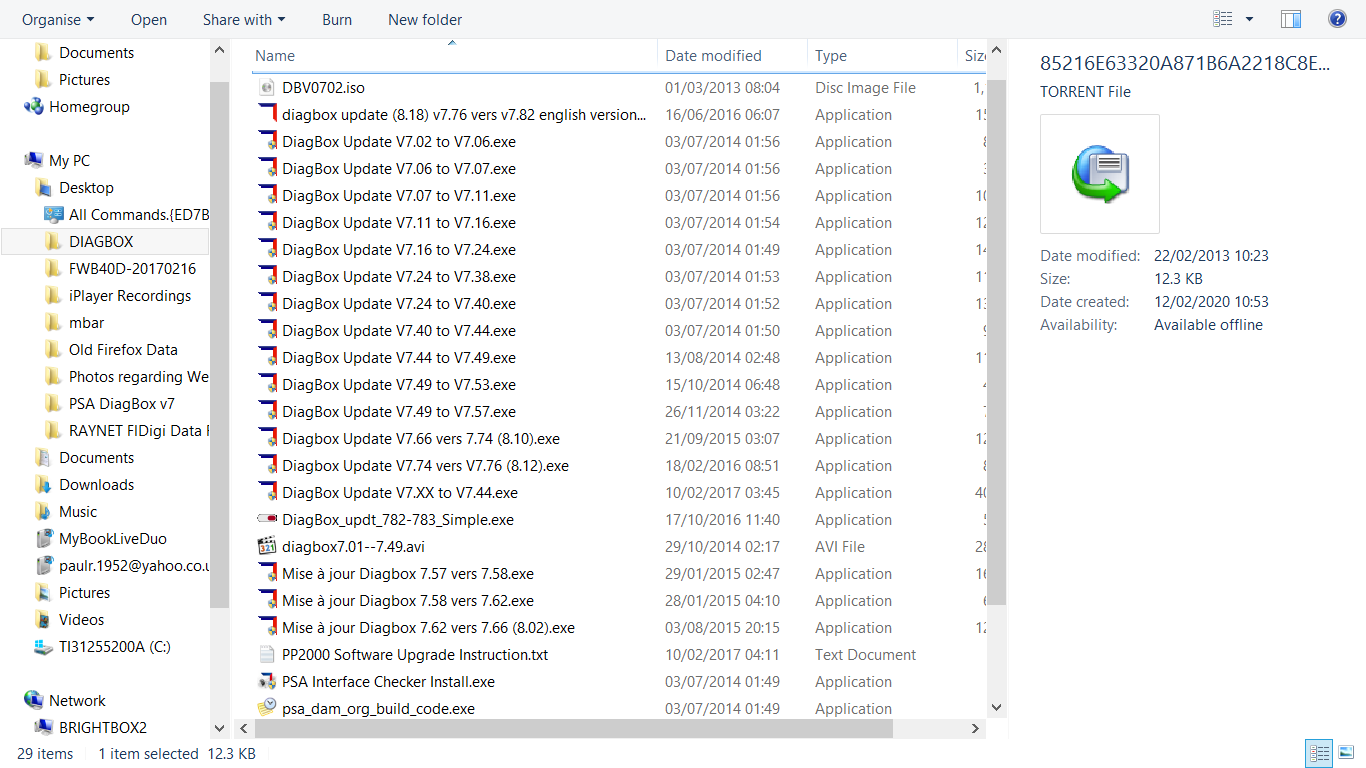Image resolution: width=1366 pixels, height=768 pixels.
Task: Open the RAYNET FlDigi Data folder
Action: [139, 431]
